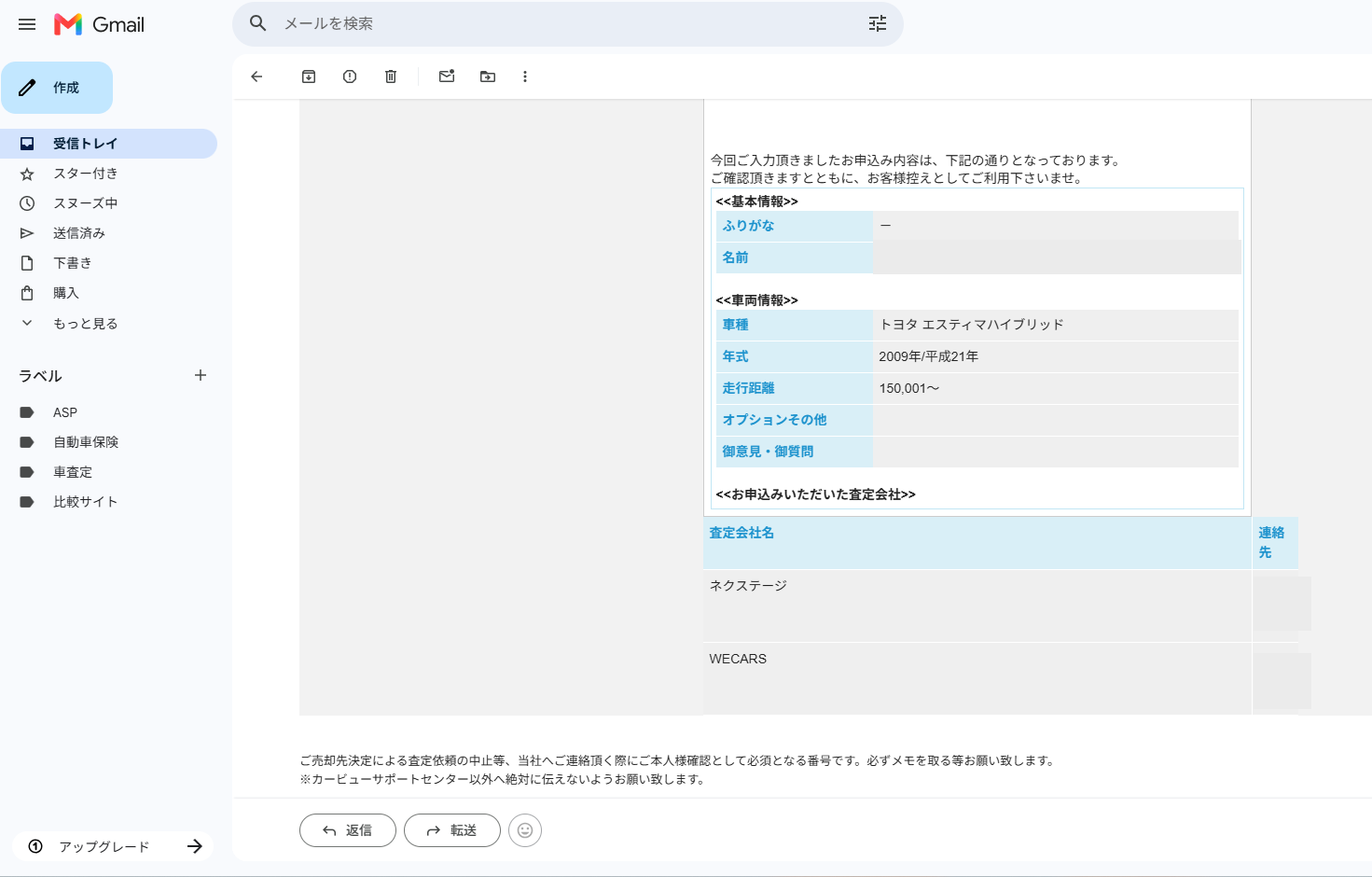Go back to the inbox arrow

pos(256,77)
